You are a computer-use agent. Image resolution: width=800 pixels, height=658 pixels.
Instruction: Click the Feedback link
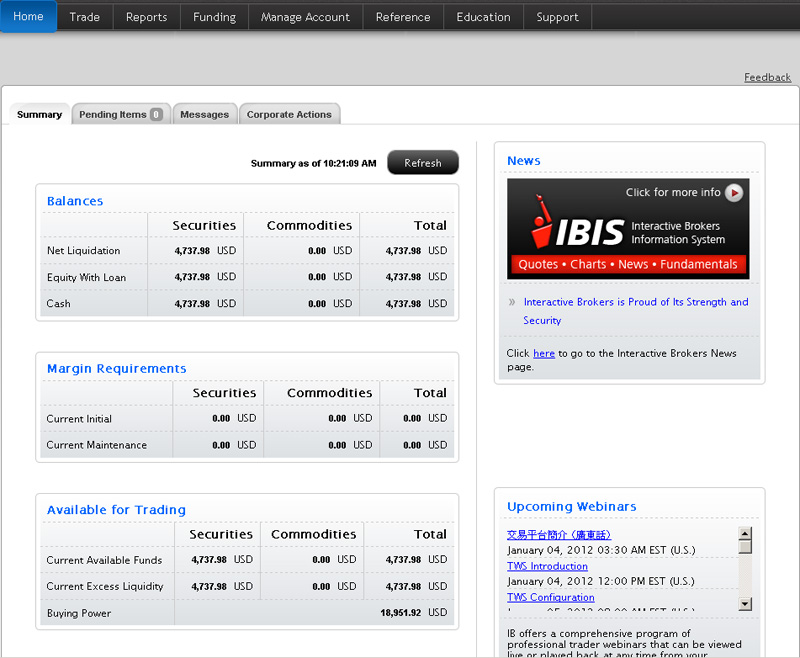[767, 77]
